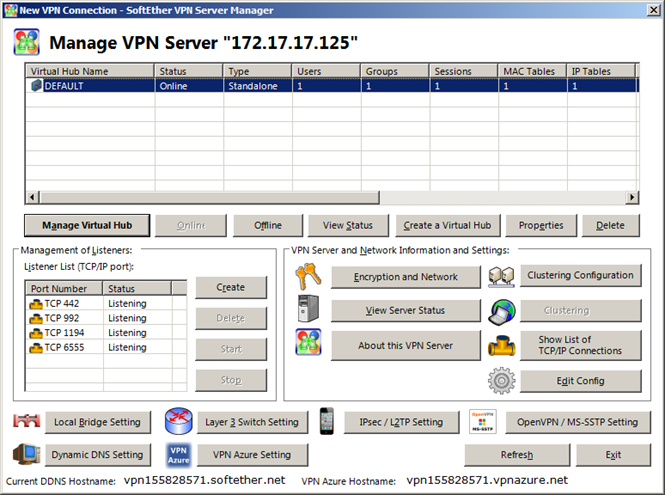Click Listening status of TCP 1194
Screen dimensions: 665x495
pos(127,333)
